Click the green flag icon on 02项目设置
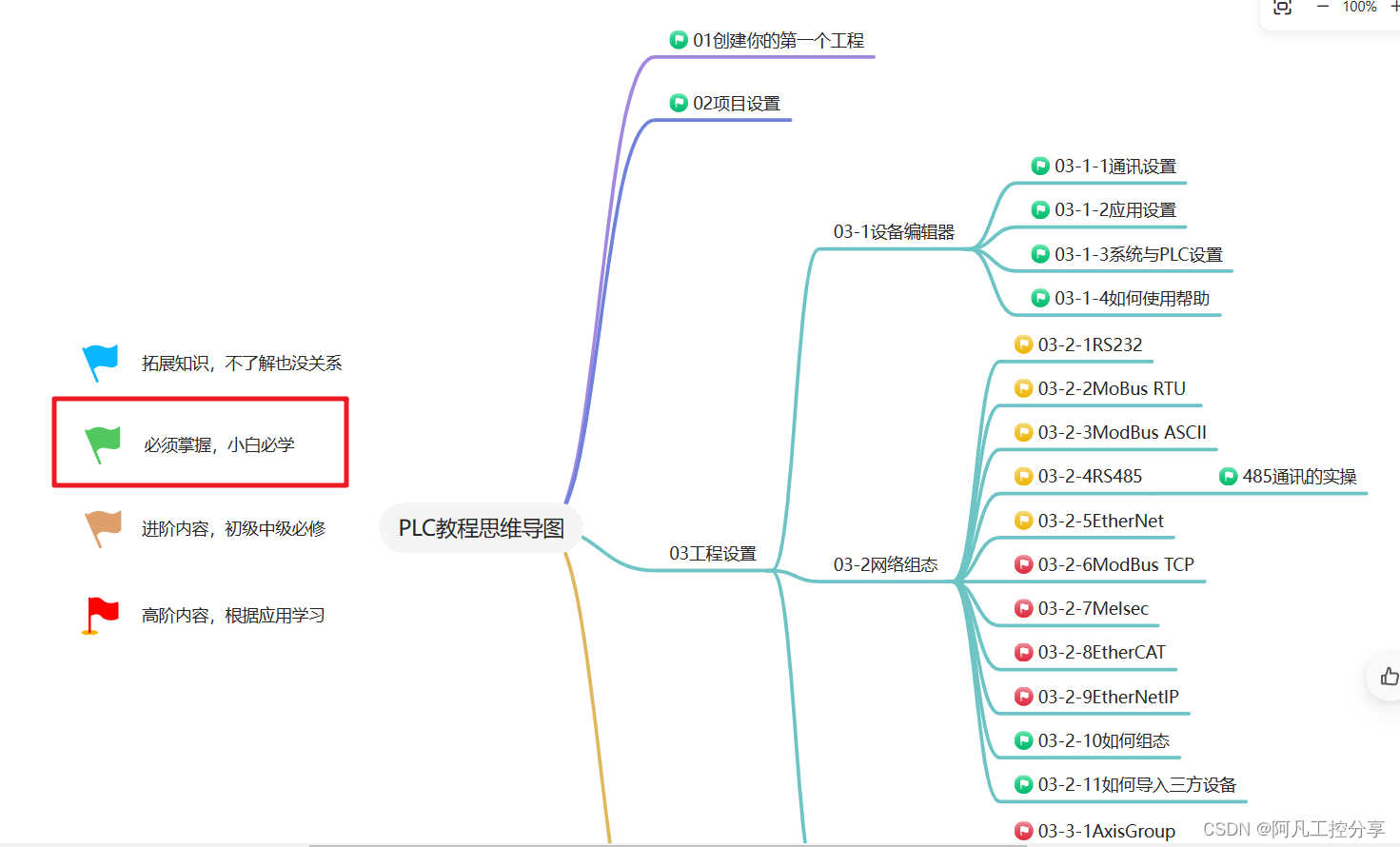 (x=679, y=103)
